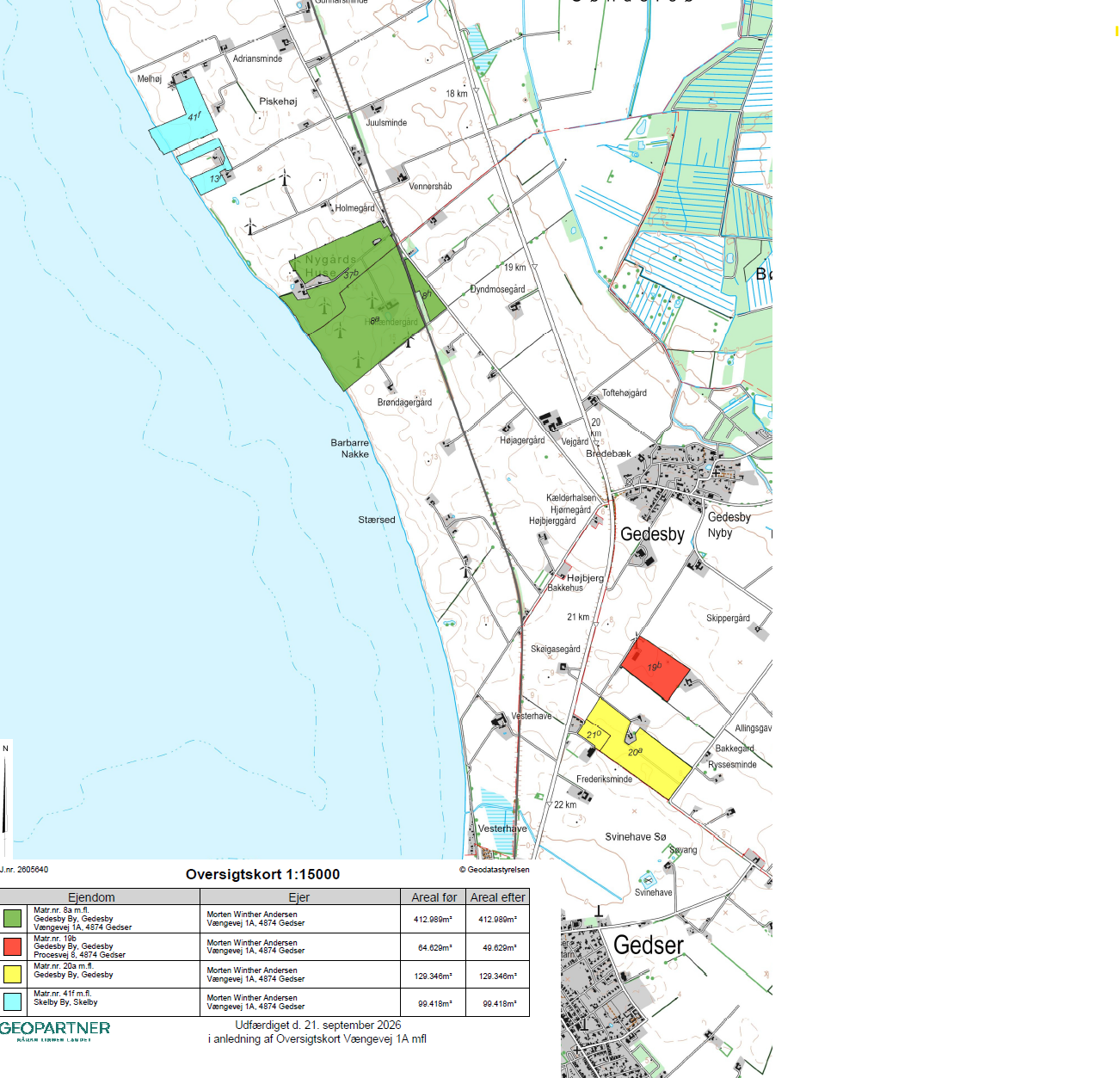Click the 'Højagergård' place label
This screenshot has height=1078, width=1120.
pyautogui.click(x=522, y=440)
